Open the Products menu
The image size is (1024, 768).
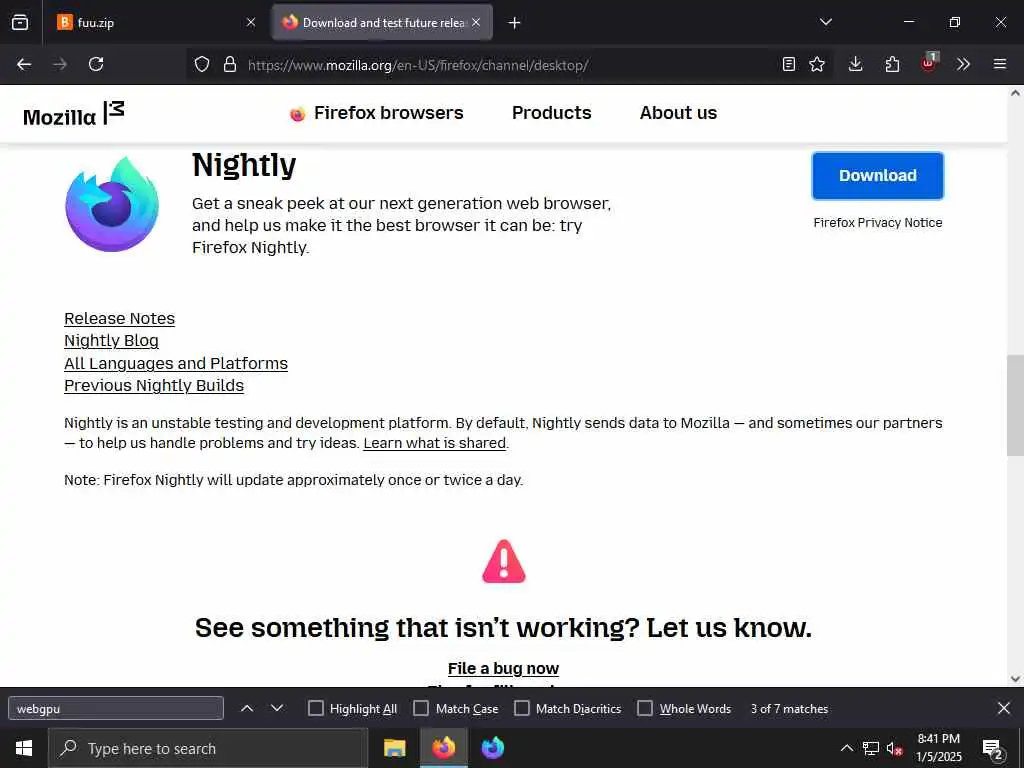(x=552, y=113)
